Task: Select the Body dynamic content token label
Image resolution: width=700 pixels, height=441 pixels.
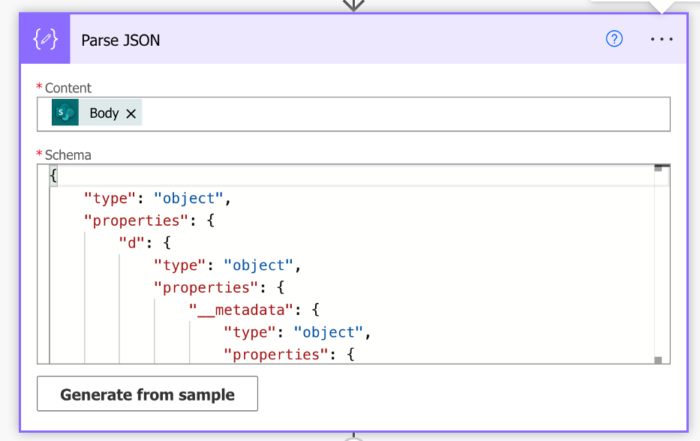Action: [x=104, y=113]
